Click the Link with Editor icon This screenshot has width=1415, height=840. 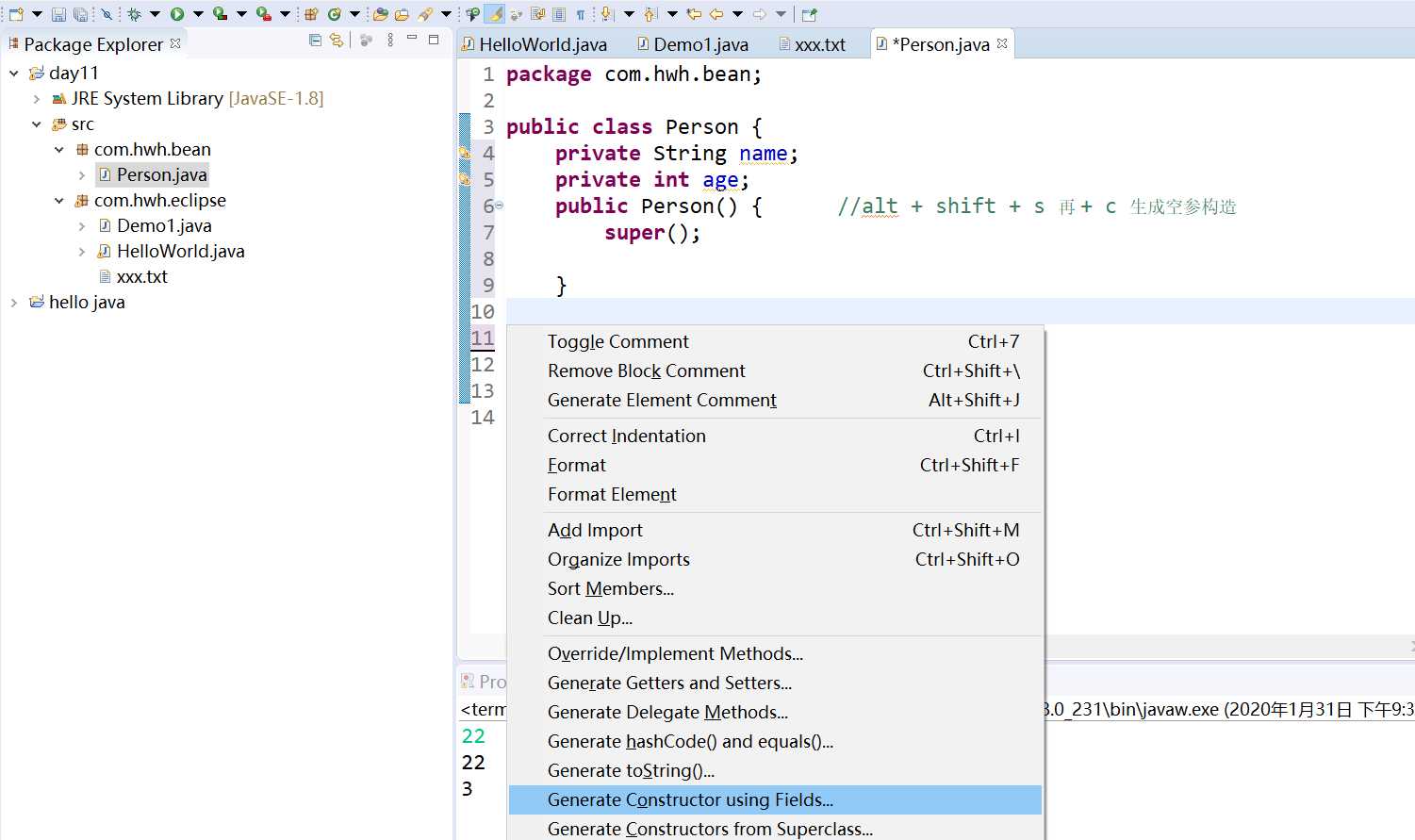pos(336,41)
